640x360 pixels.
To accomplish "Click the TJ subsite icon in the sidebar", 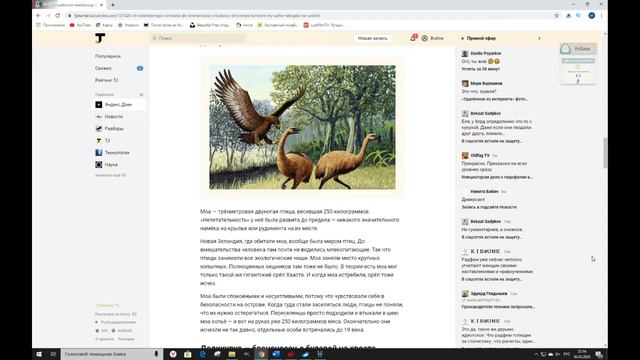I will coord(98,140).
